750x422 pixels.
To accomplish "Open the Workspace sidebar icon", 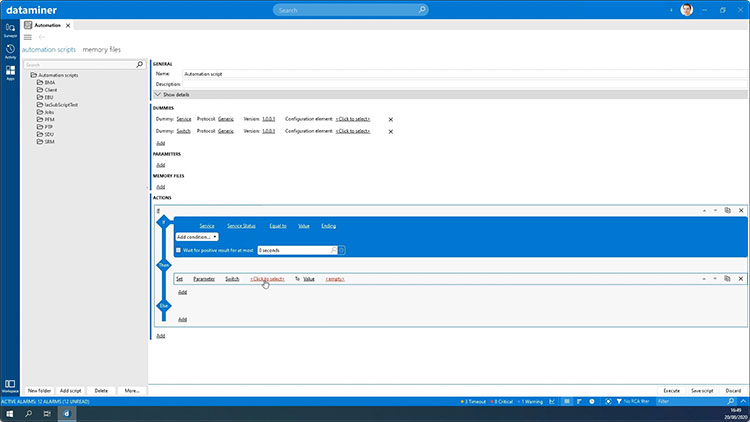I will tap(10, 386).
